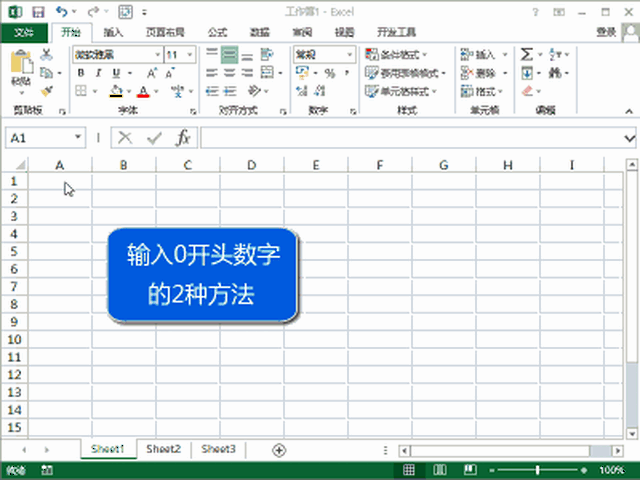640x480 pixels.
Task: Switch to the Data tab
Action: coord(260,32)
